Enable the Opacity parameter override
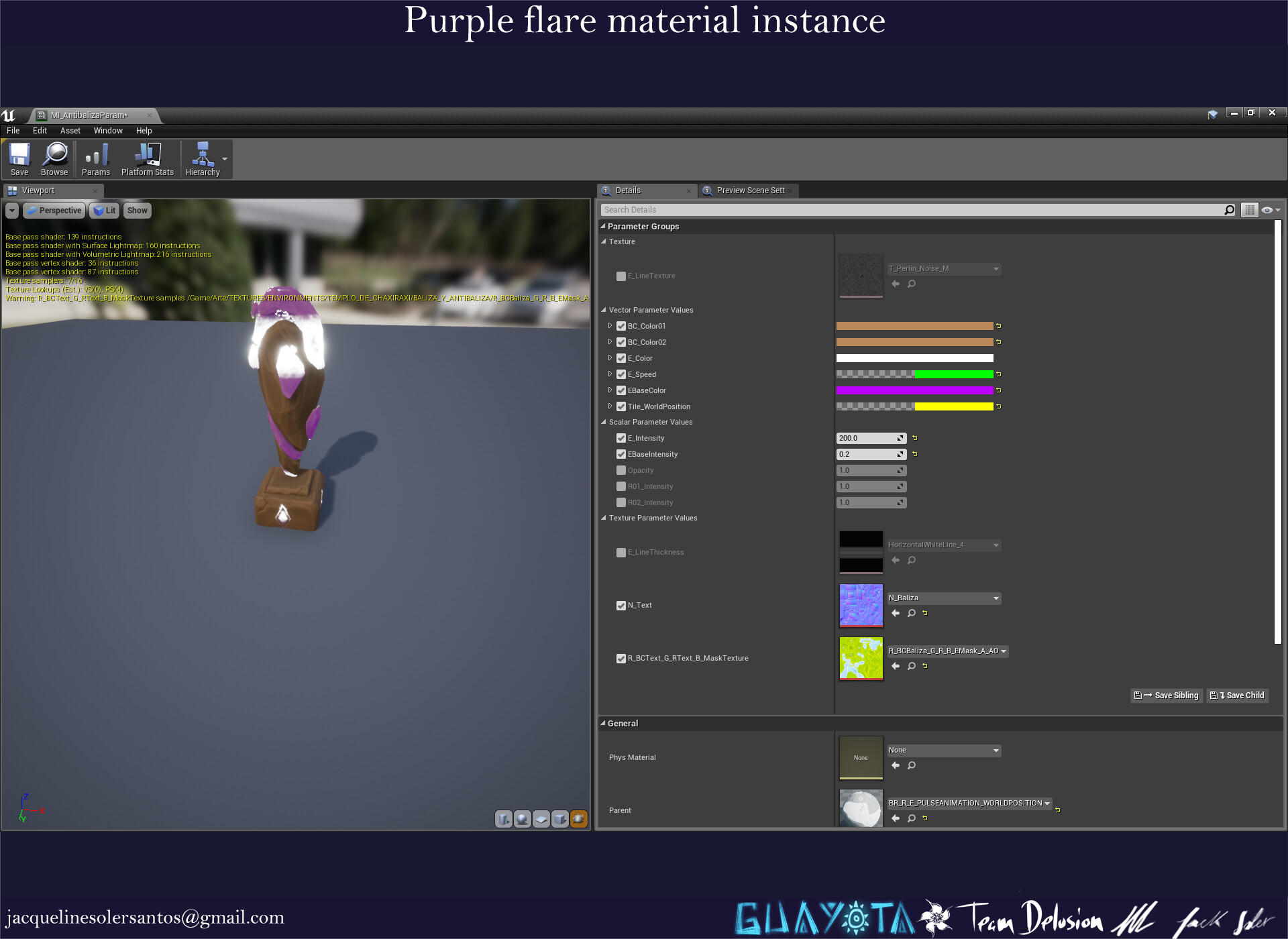 [621, 470]
